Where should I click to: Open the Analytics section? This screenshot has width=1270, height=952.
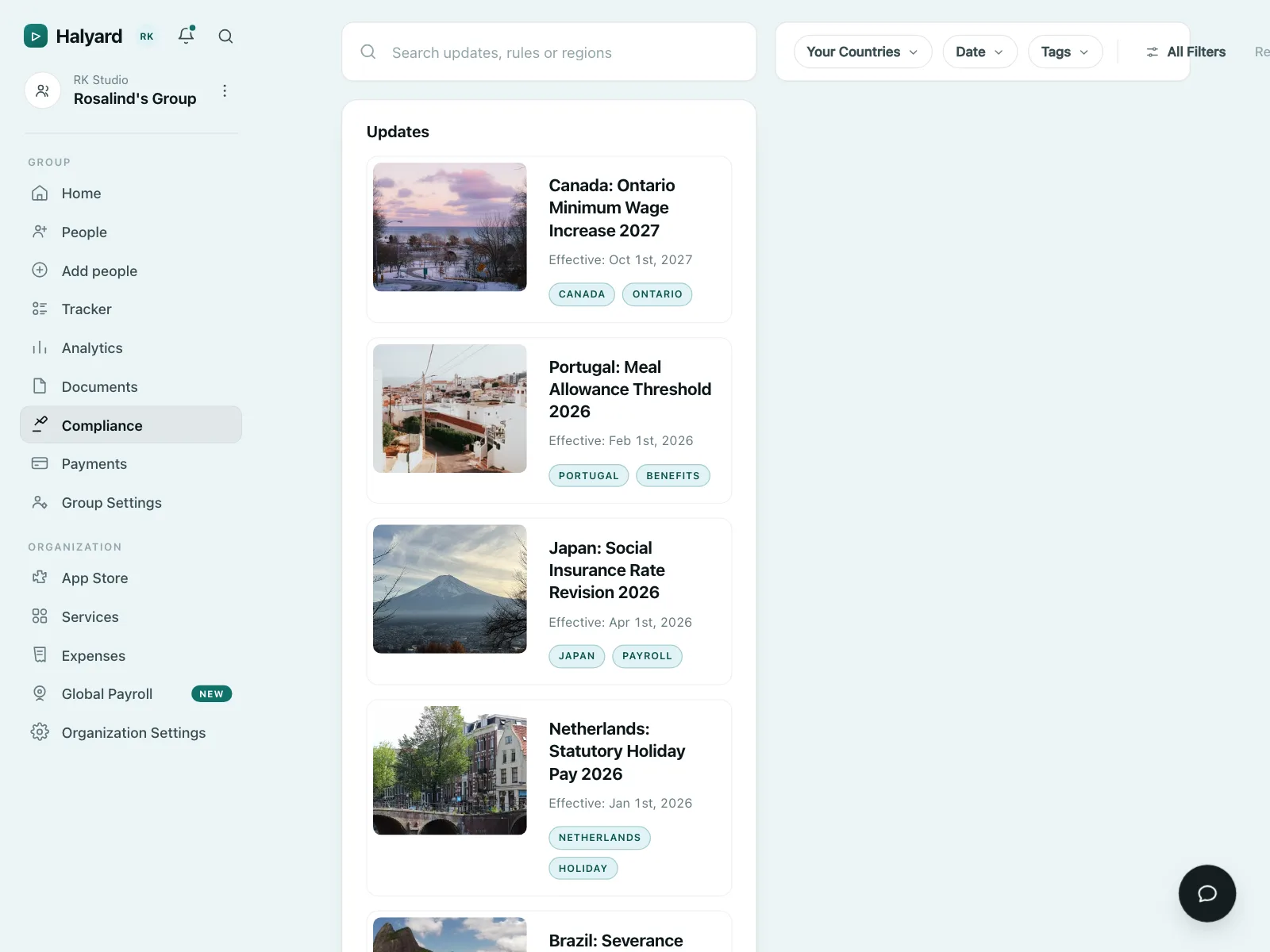(131, 347)
